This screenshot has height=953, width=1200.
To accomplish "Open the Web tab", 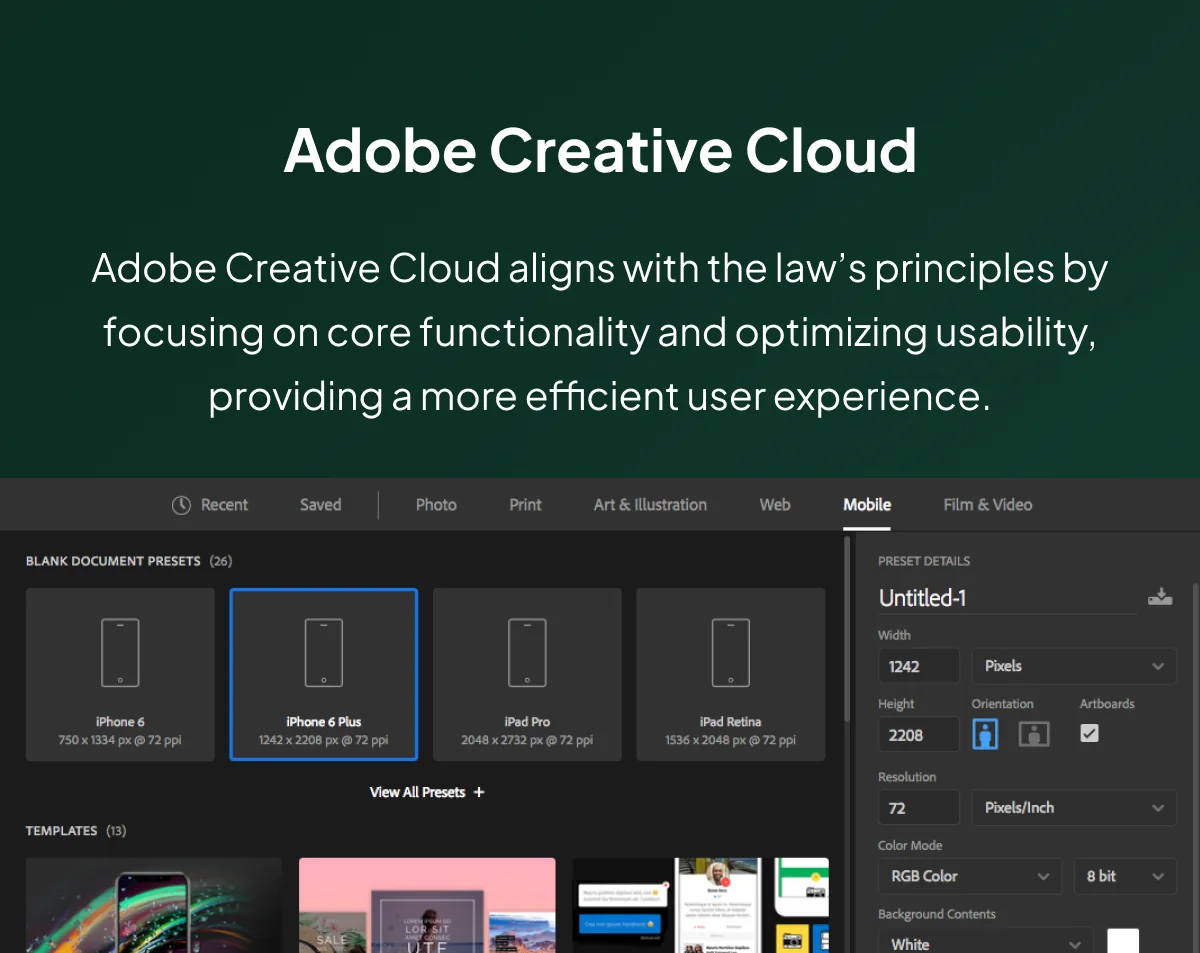I will 775,505.
